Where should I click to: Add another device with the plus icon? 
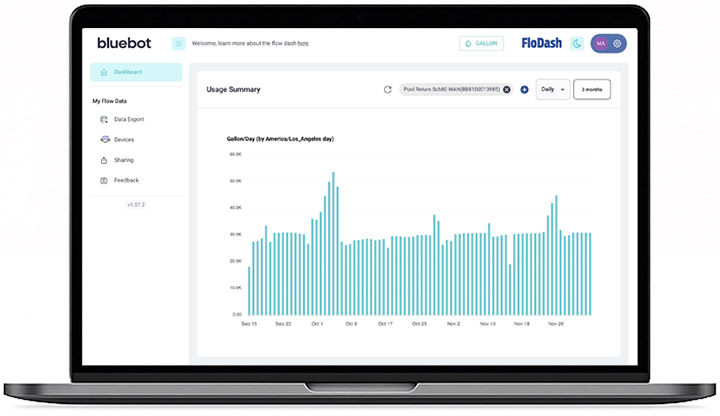pos(524,89)
